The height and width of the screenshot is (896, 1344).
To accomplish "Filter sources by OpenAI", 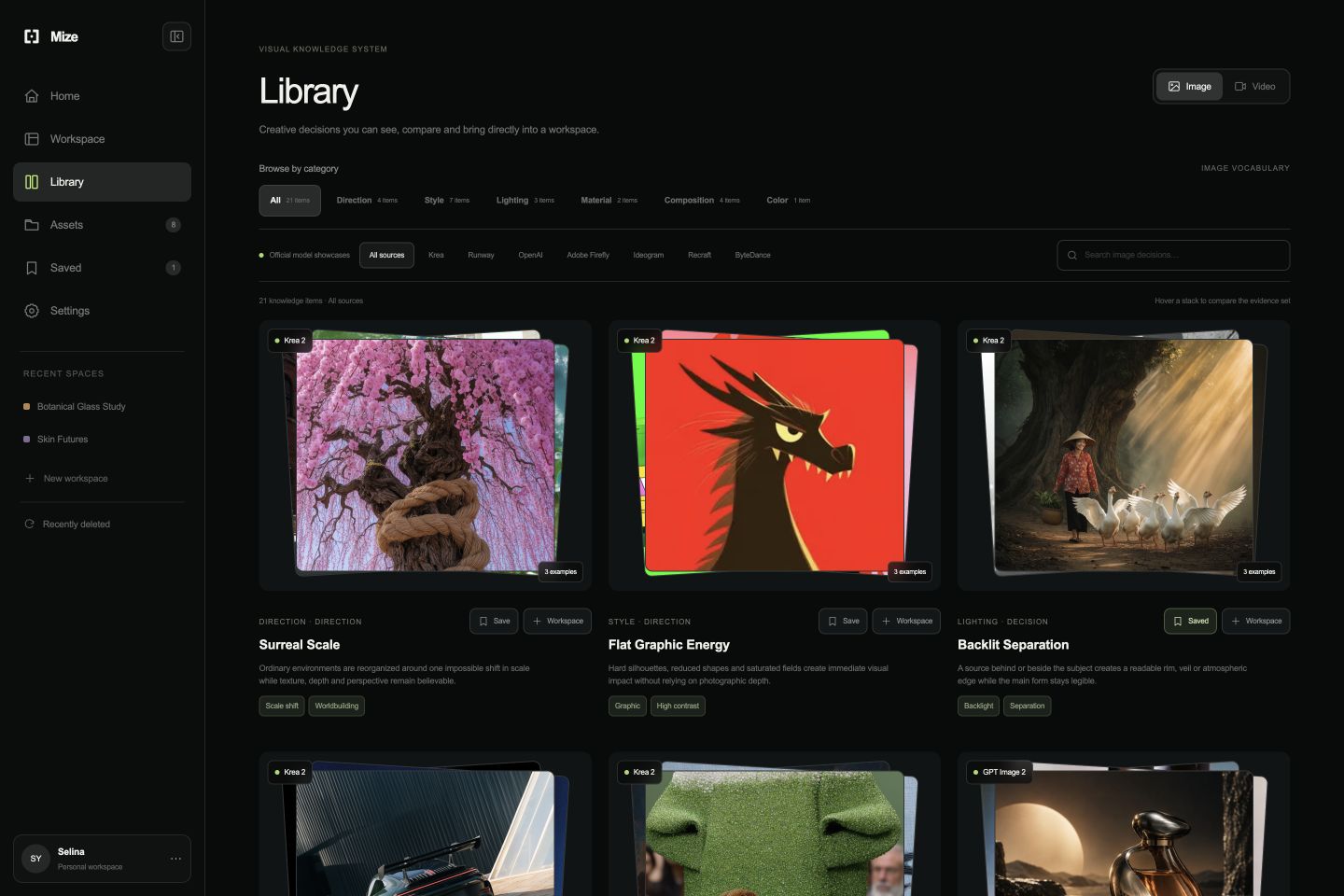I will point(530,255).
